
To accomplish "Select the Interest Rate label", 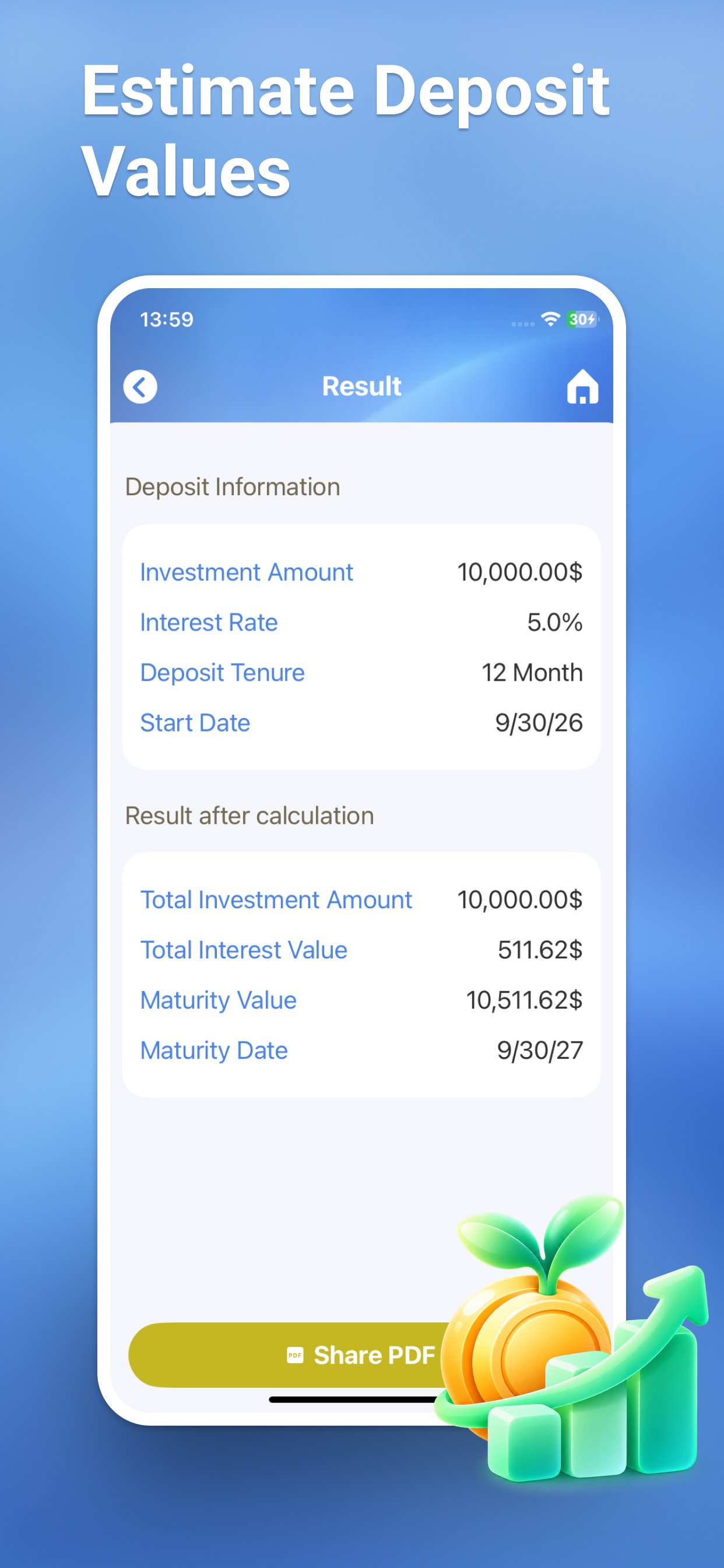I will pyautogui.click(x=209, y=622).
